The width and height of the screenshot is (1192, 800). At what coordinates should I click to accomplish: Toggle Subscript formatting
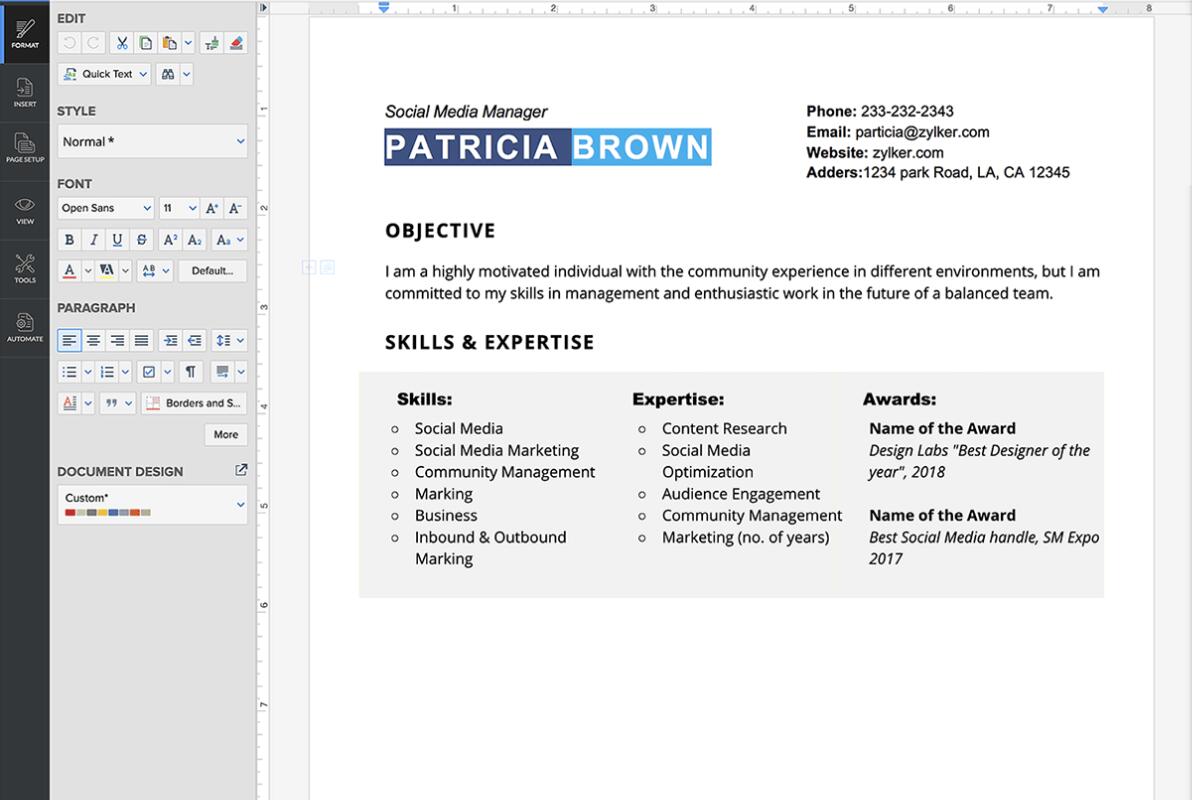[195, 240]
